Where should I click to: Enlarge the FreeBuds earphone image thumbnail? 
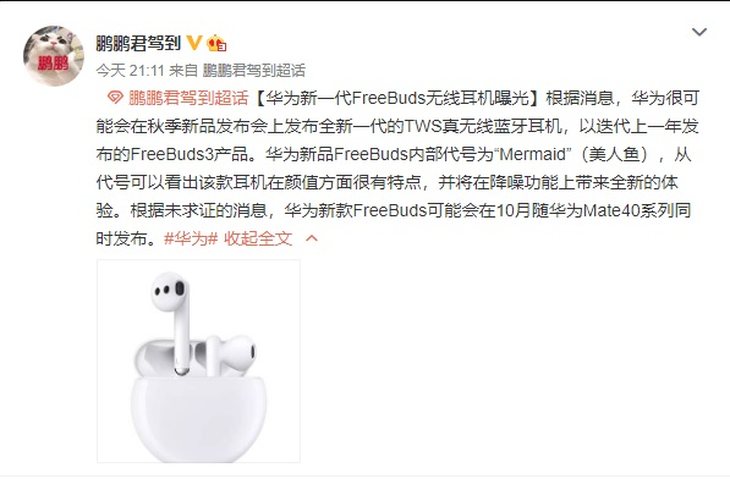click(198, 361)
